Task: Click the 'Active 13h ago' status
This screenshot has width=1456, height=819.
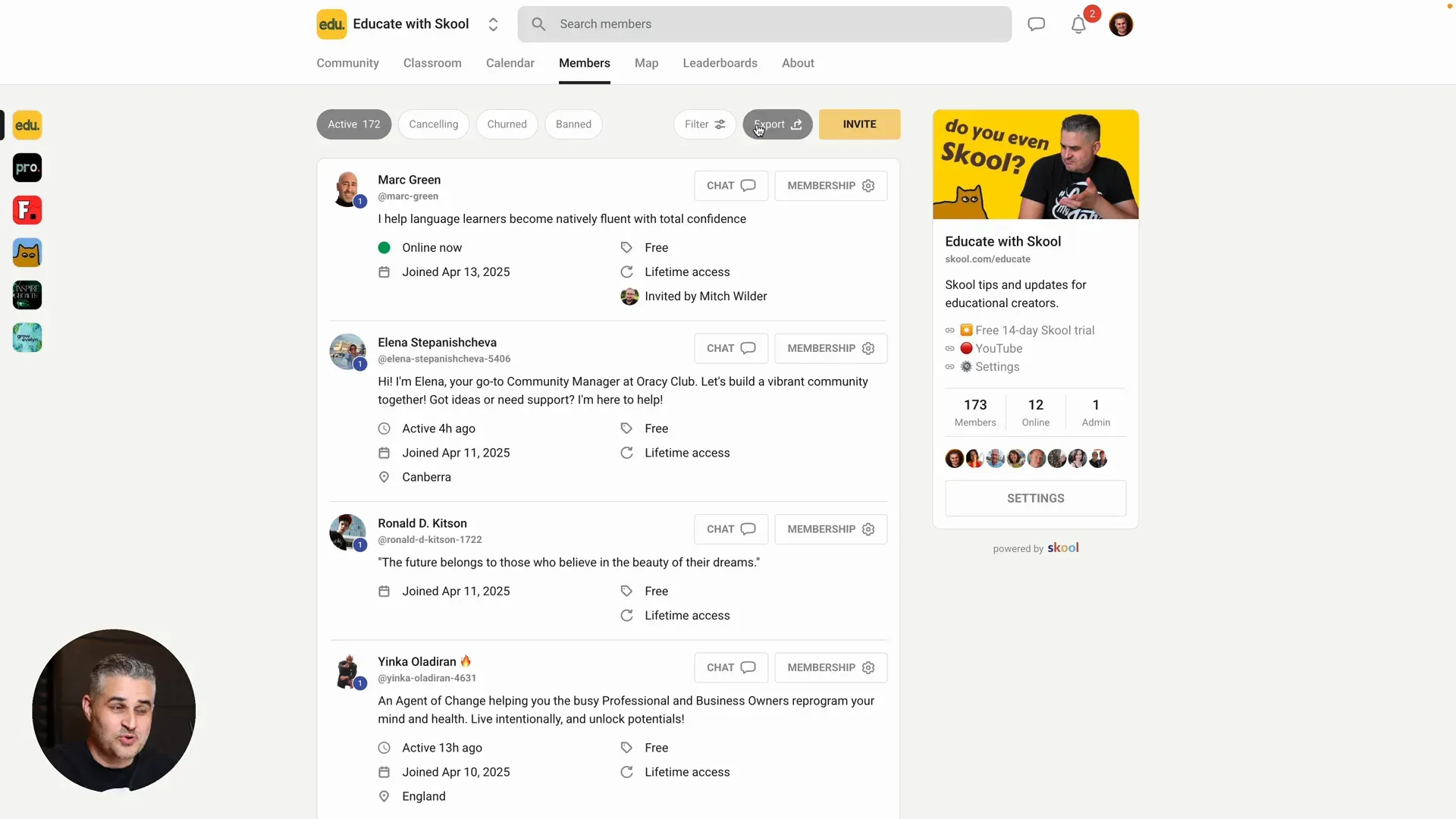Action: point(441,748)
